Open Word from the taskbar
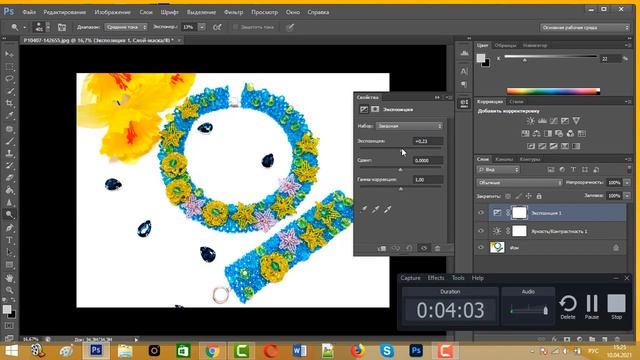This screenshot has height=360, width=640. (x=300, y=351)
